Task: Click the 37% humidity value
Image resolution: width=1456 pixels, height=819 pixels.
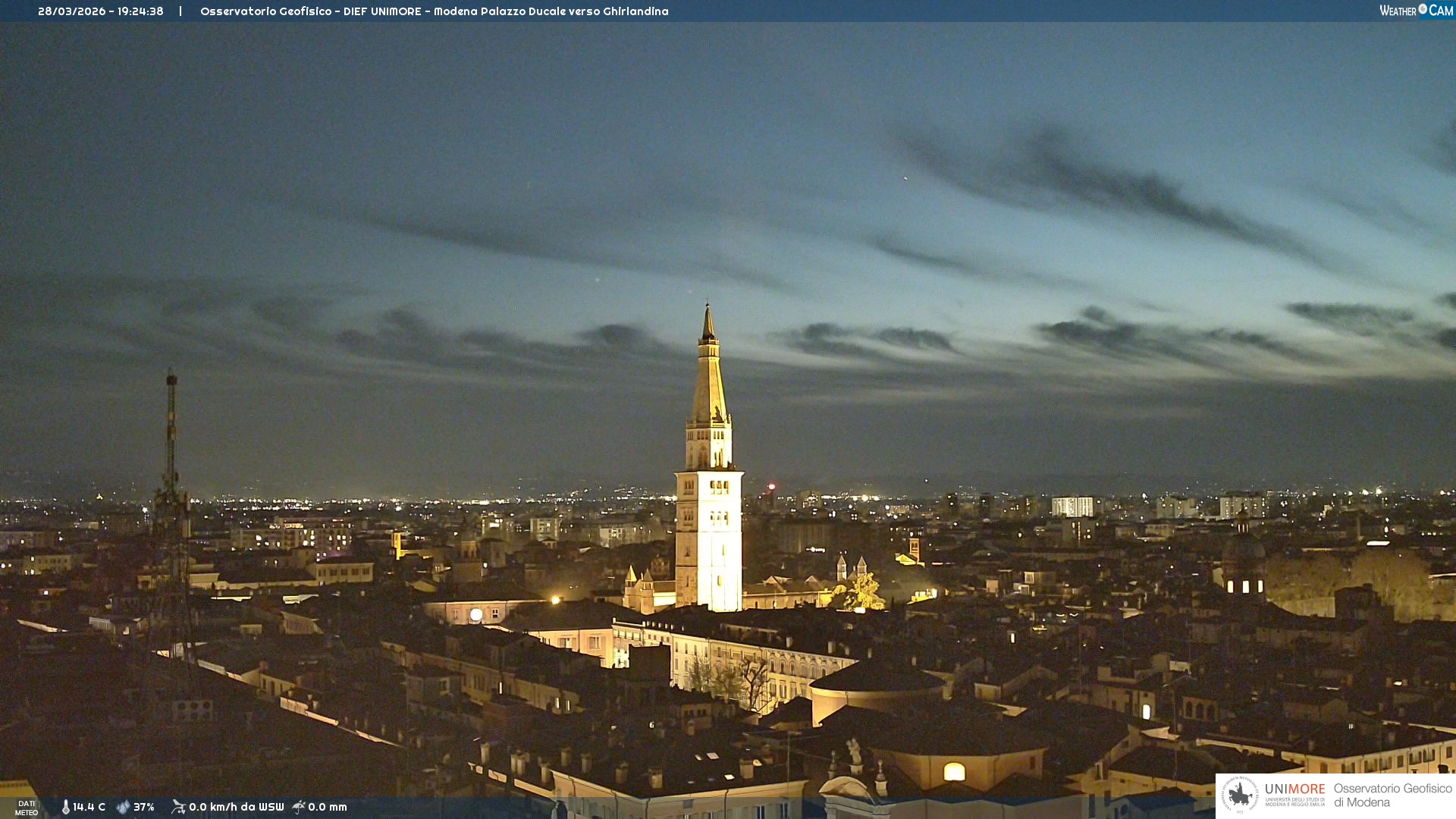Action: 144,807
